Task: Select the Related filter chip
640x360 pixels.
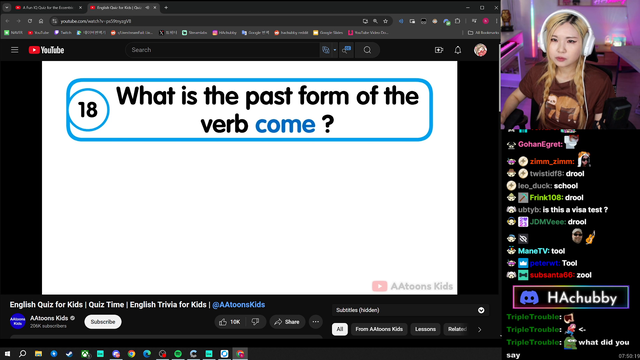Action: [x=457, y=329]
